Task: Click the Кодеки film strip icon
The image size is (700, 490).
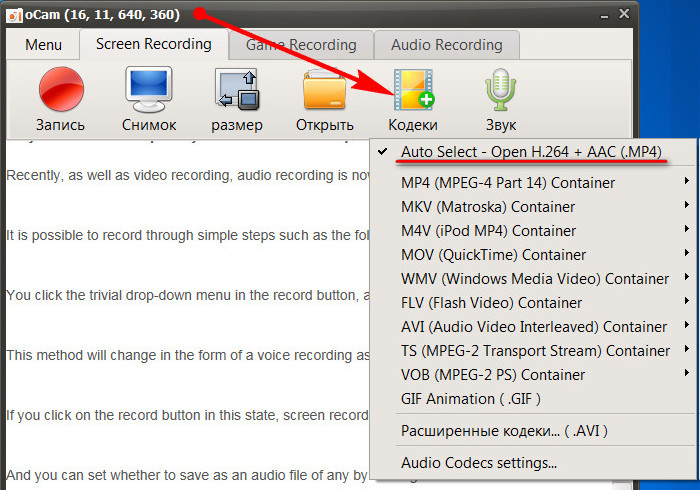Action: (x=414, y=89)
